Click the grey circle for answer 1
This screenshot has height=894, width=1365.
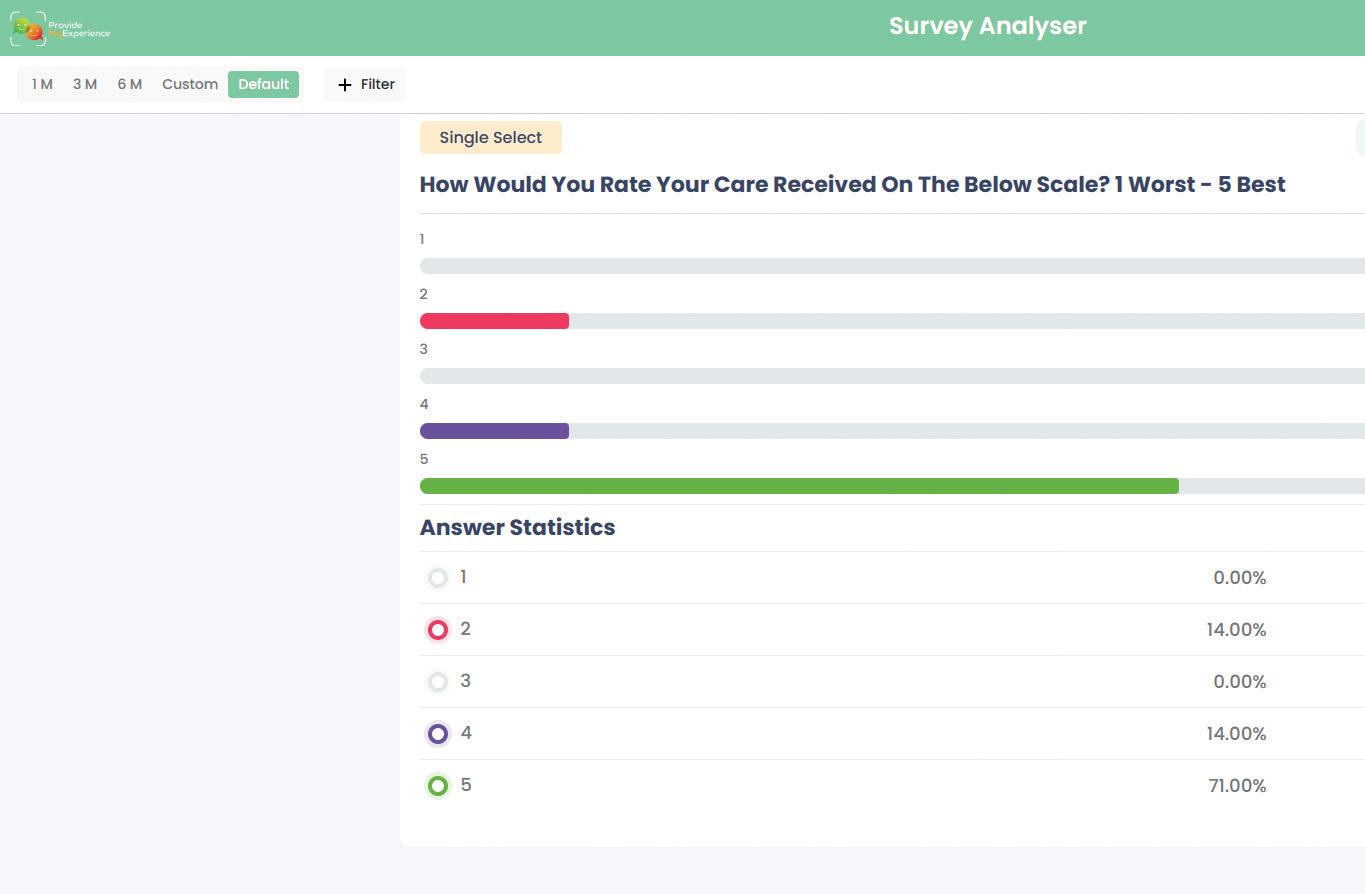[438, 578]
